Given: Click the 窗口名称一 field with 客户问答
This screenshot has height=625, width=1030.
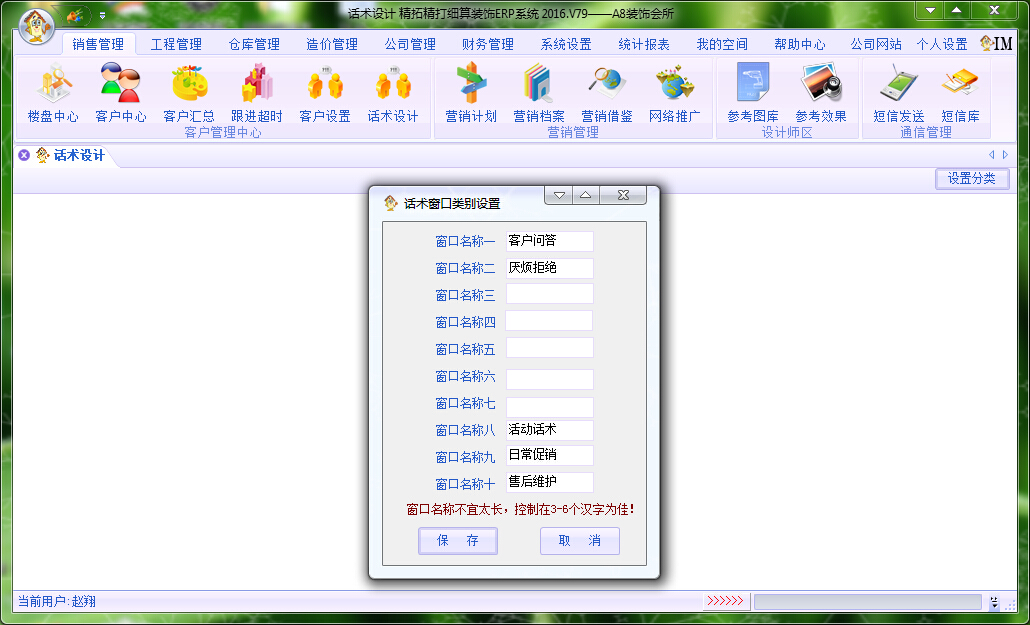Looking at the screenshot, I should pos(549,241).
